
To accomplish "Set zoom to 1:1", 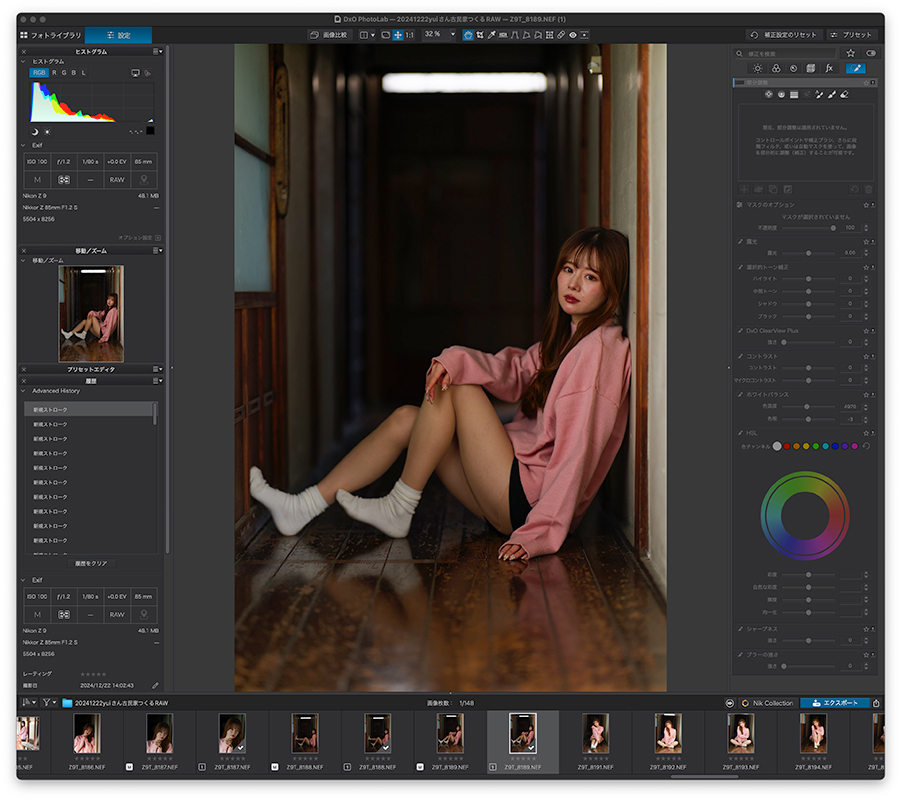I will (x=409, y=35).
